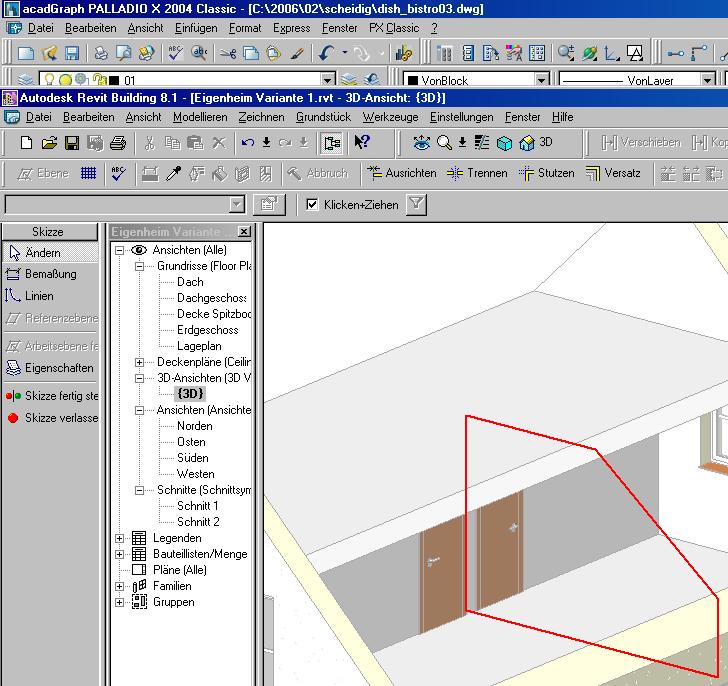Screen dimensions: 728x686
Task: Click PALLADIO undo arrow icon
Action: tap(326, 53)
